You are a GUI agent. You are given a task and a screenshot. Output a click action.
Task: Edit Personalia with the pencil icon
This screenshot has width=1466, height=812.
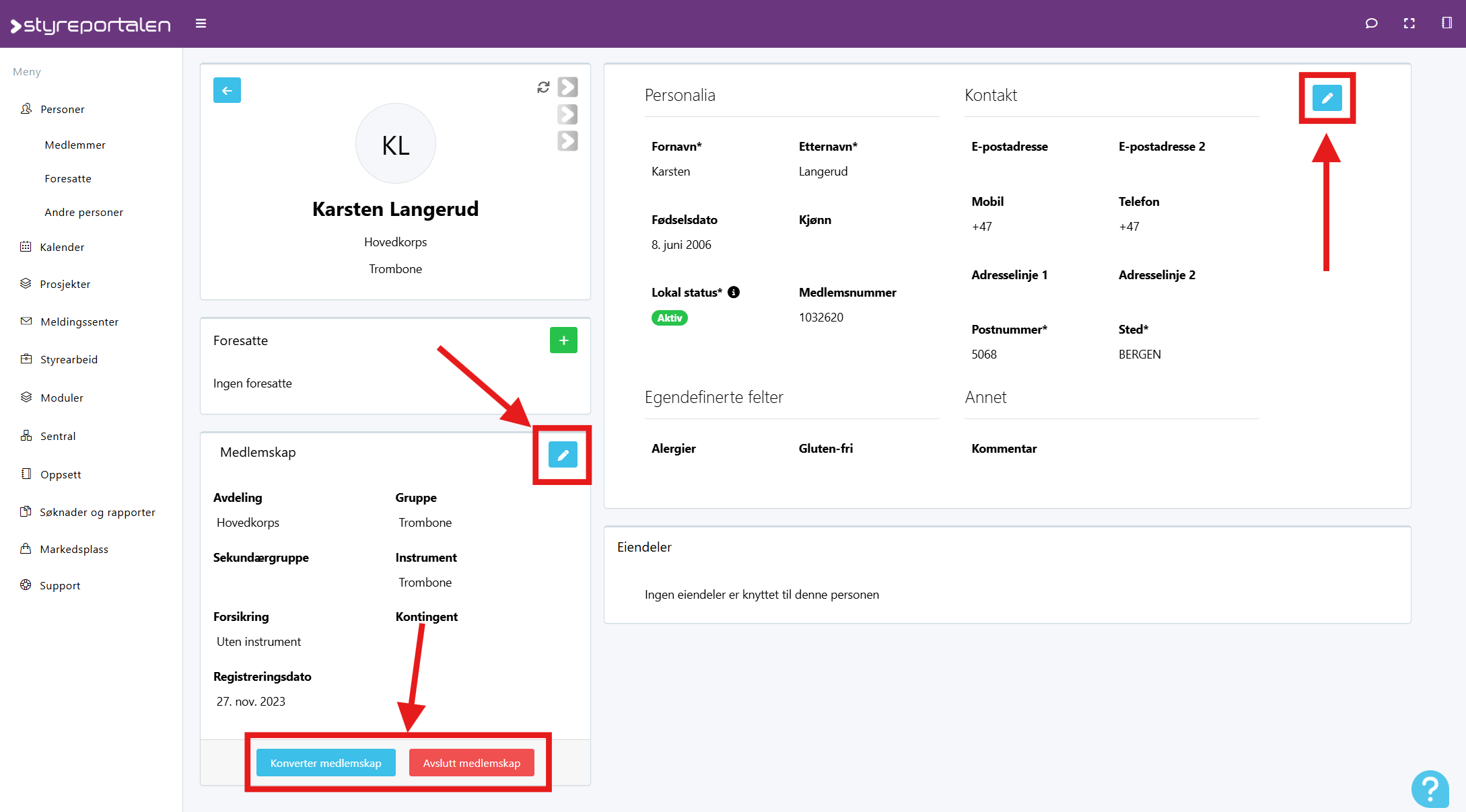tap(1327, 98)
